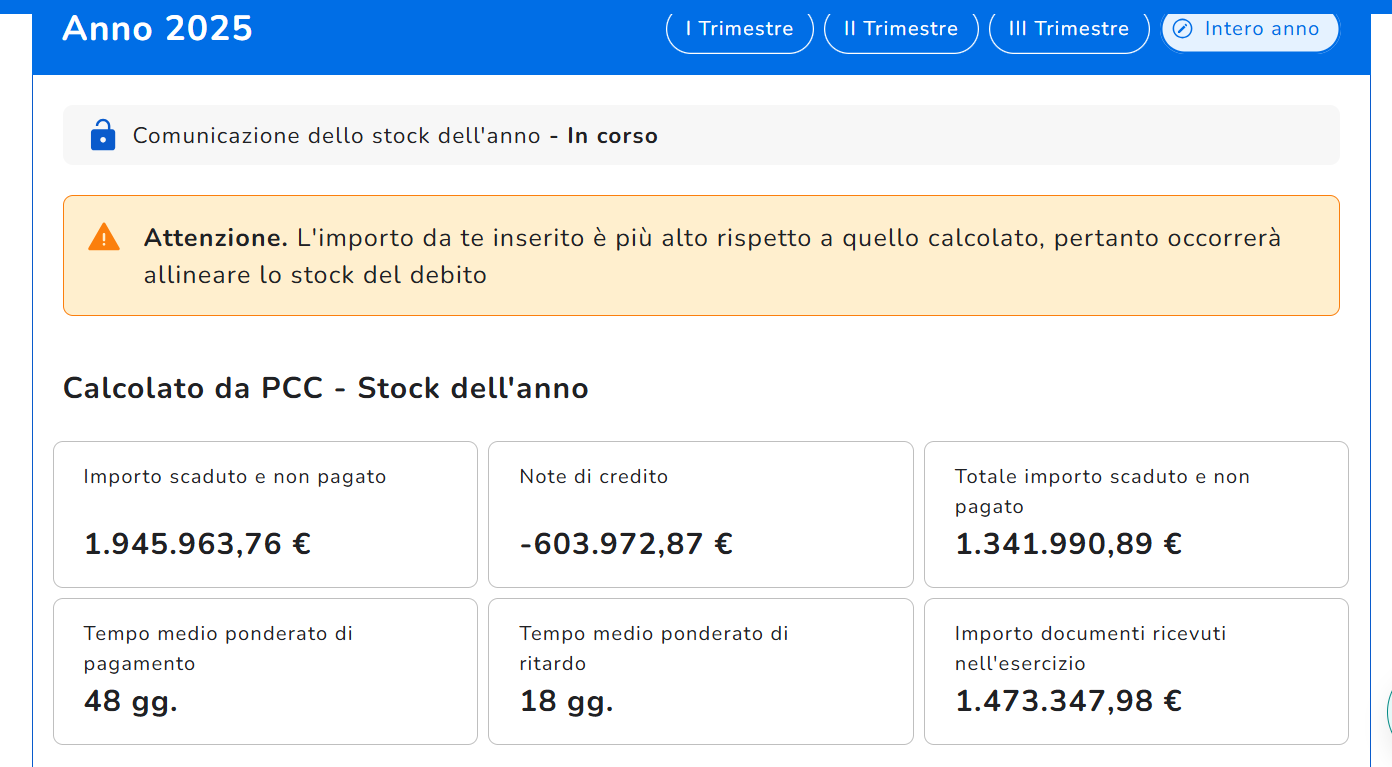Click the 'Tempo medio ponderato di ritardo' card
The width and height of the screenshot is (1392, 767).
point(700,671)
